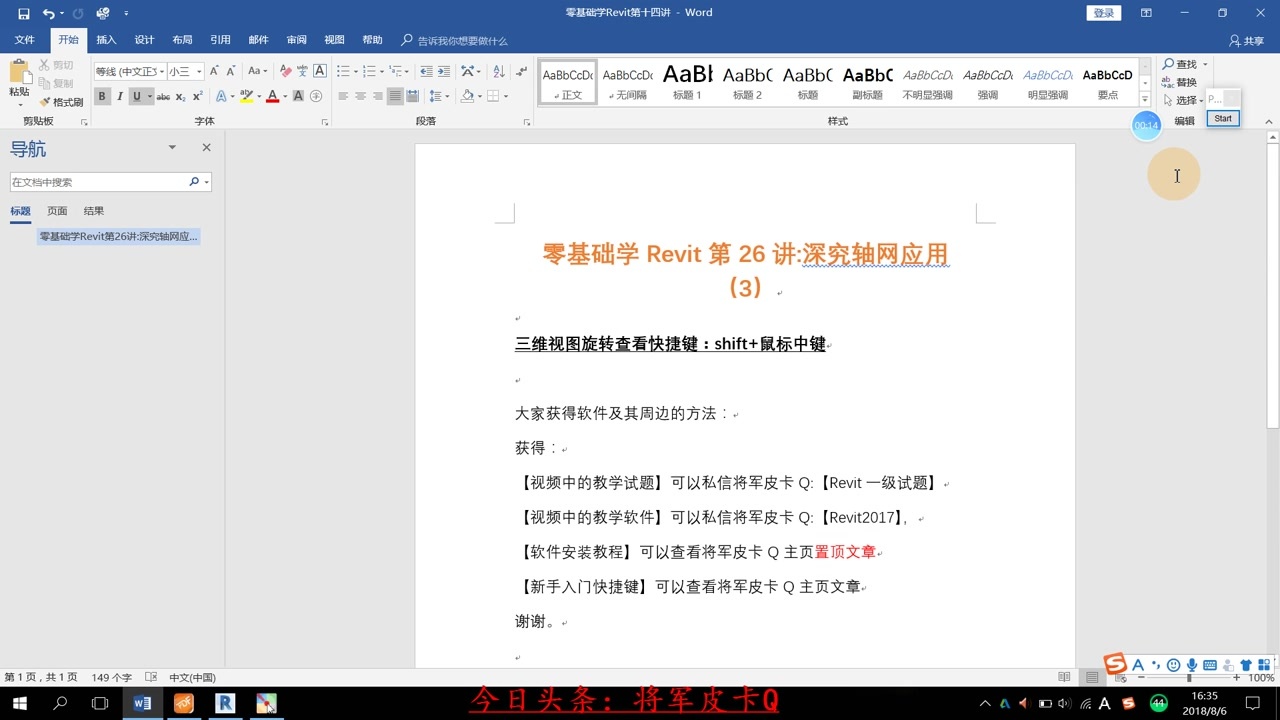Apply yellow text highlight color
This screenshot has width=1280, height=720.
pyautogui.click(x=245, y=96)
